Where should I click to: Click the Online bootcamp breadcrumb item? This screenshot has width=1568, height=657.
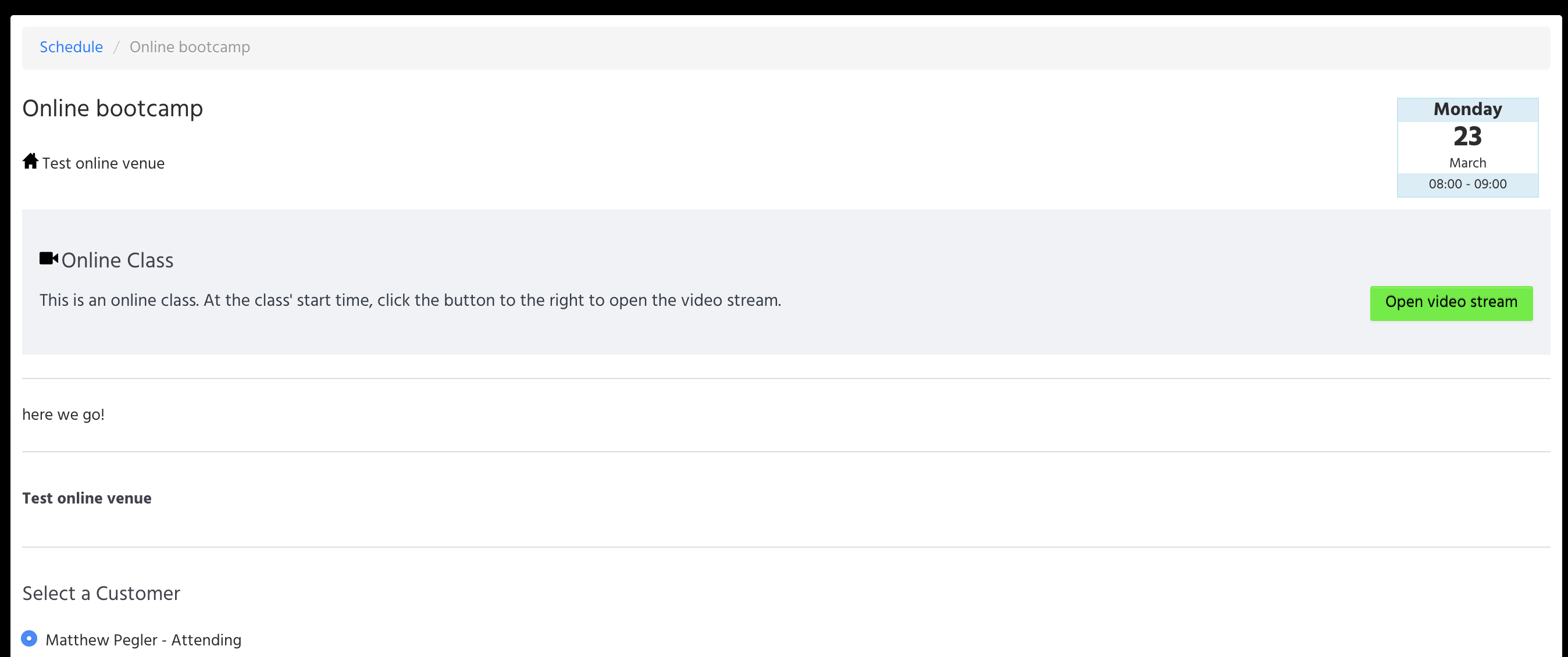coord(189,47)
